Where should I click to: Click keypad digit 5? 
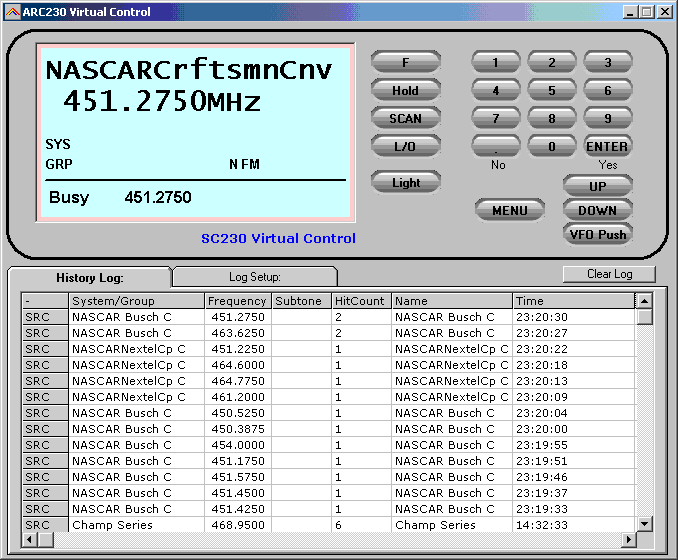coord(552,91)
